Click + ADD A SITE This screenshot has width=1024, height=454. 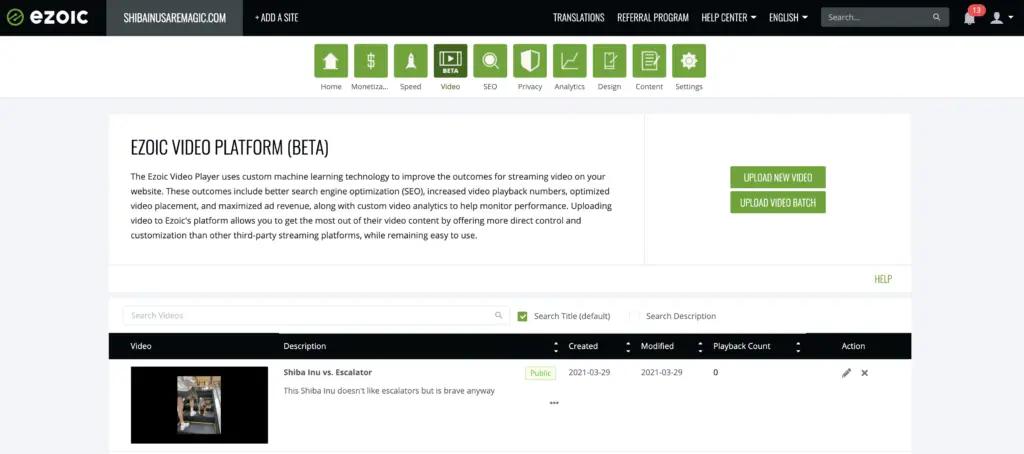tap(276, 18)
